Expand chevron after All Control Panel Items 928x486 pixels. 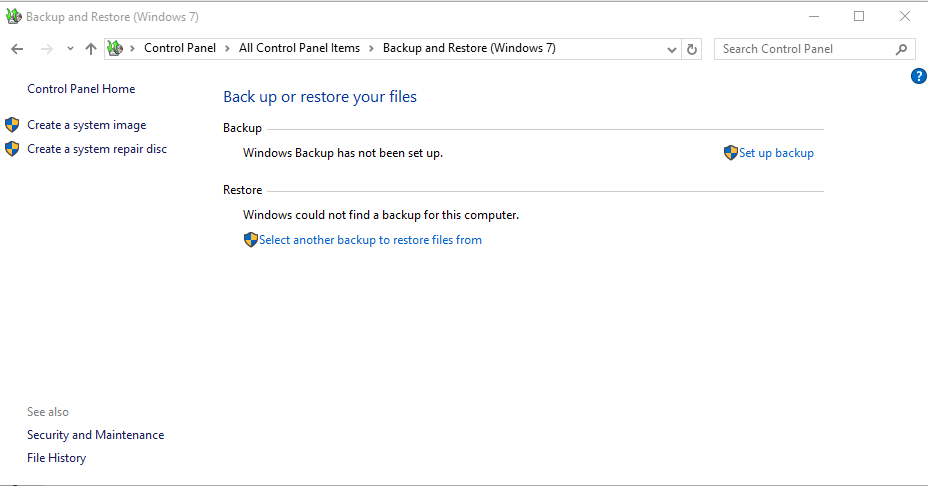[x=371, y=49]
